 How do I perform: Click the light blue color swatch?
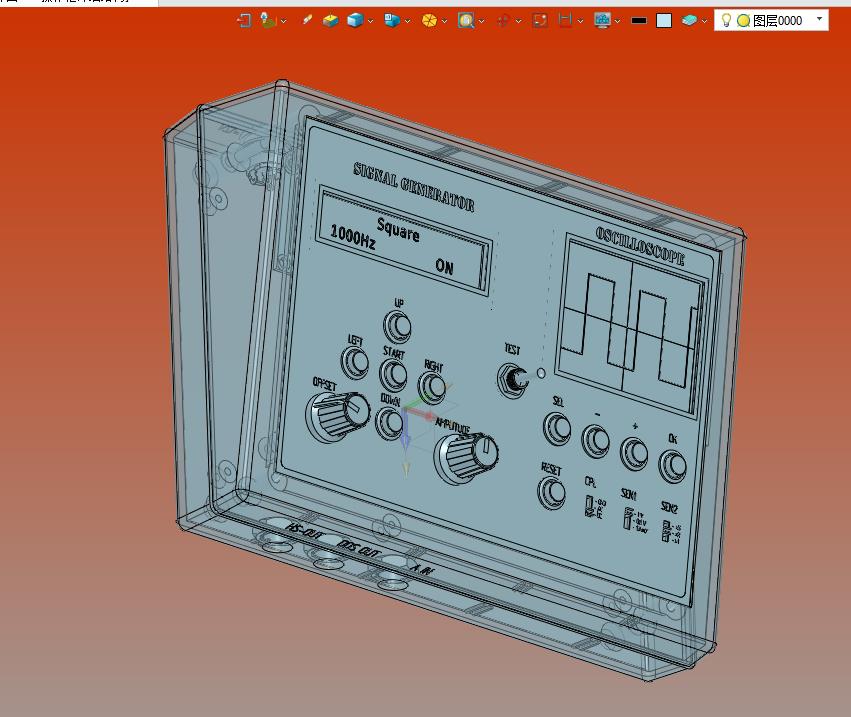pyautogui.click(x=664, y=21)
